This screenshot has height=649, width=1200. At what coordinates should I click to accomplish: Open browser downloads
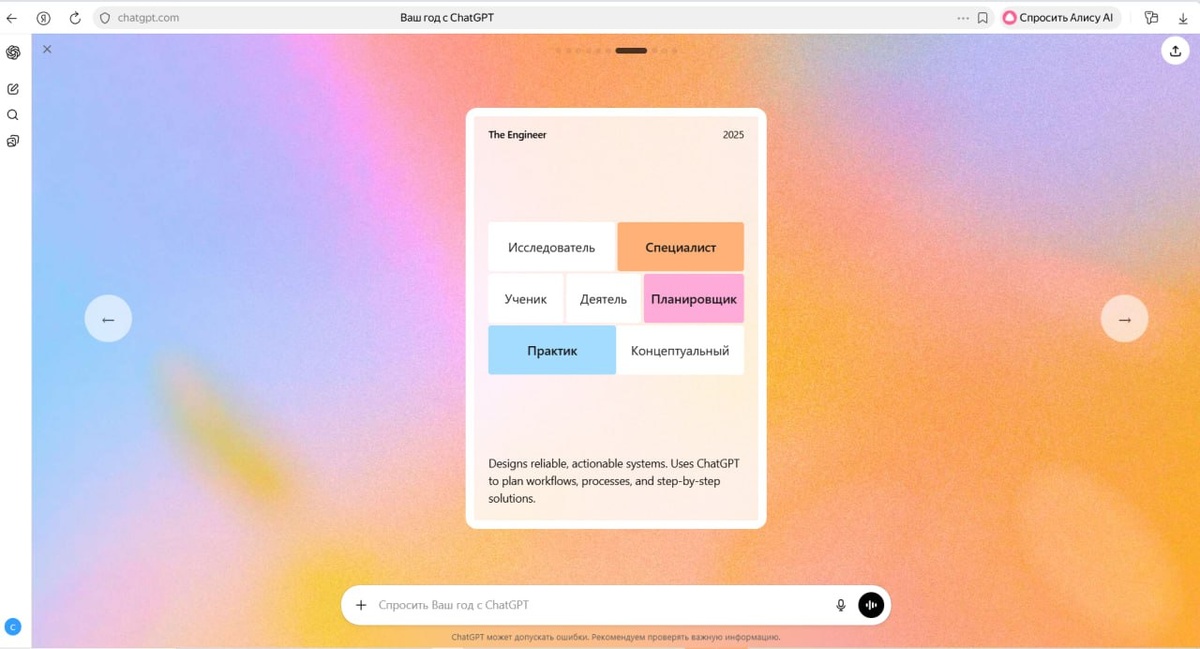(1181, 18)
